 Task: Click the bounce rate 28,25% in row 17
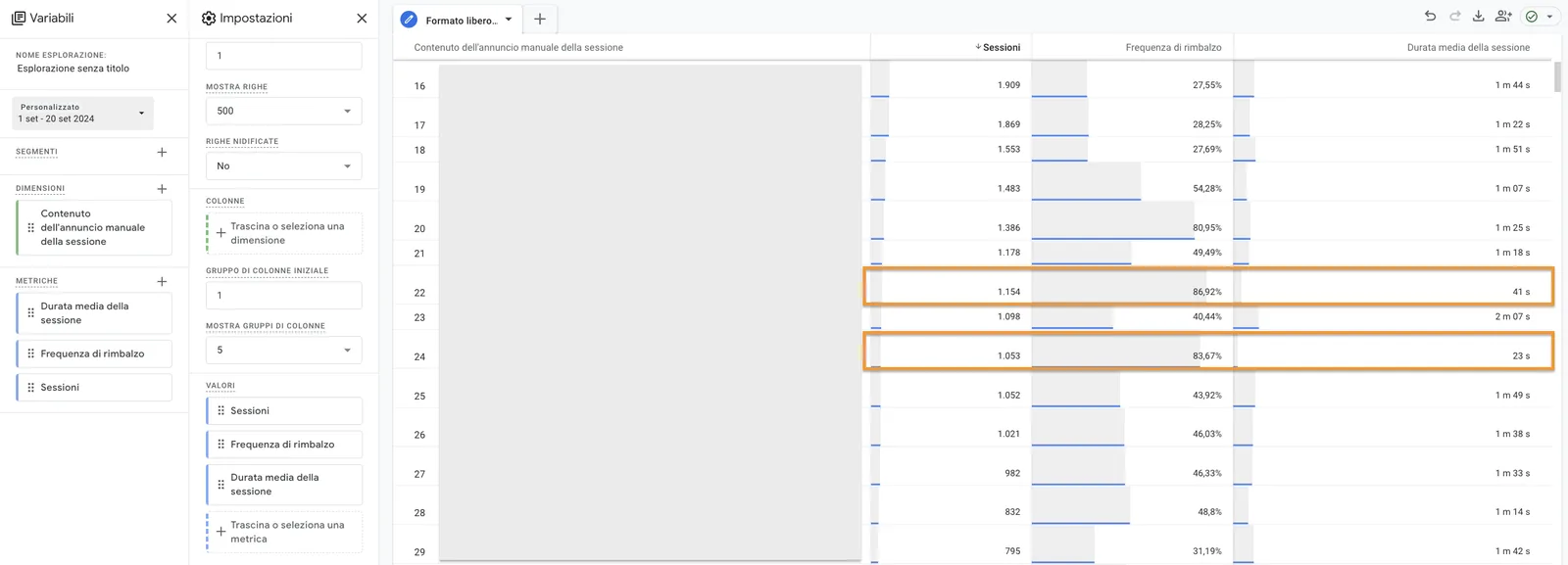[1206, 124]
